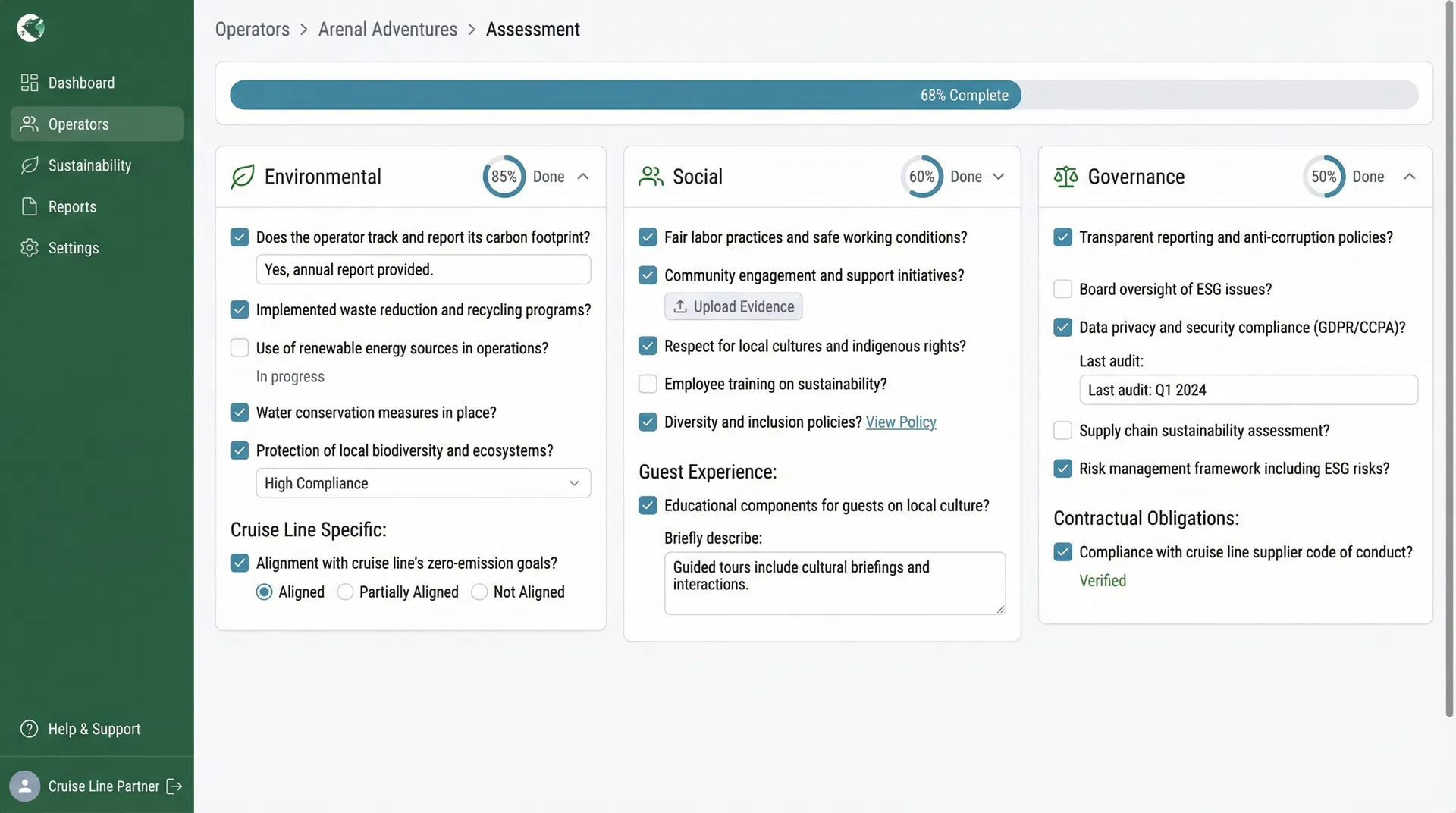Enable the Employee training on sustainability checkbox
This screenshot has height=813, width=1456.
(x=648, y=384)
